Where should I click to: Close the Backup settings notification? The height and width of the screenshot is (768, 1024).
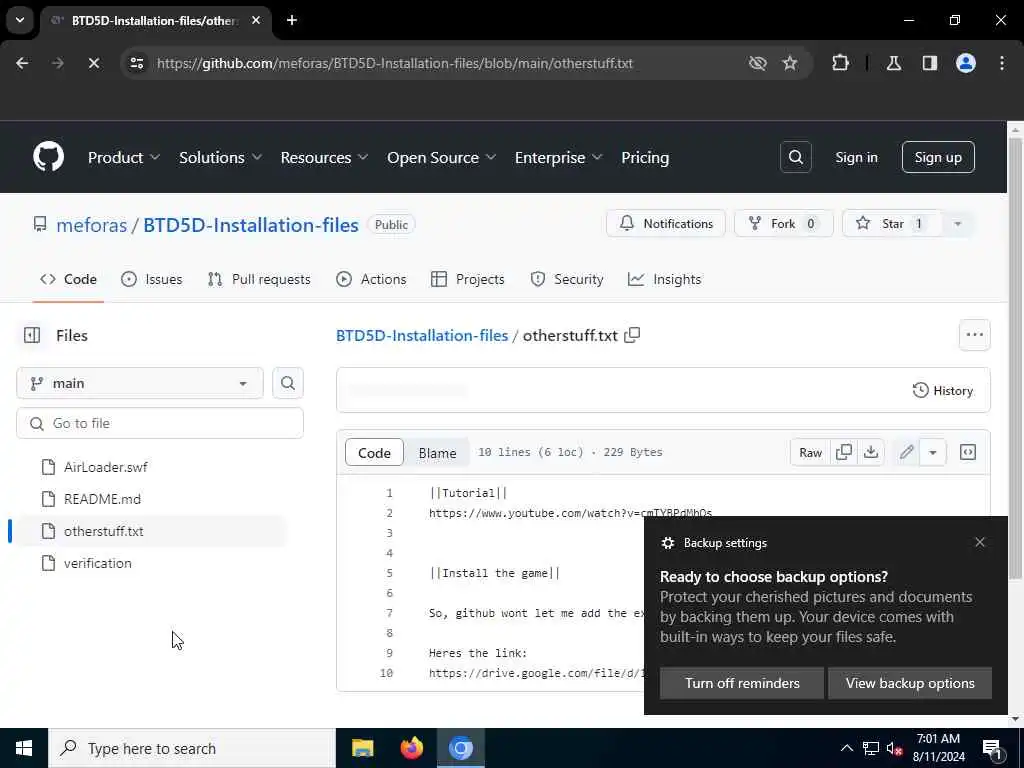click(x=980, y=542)
